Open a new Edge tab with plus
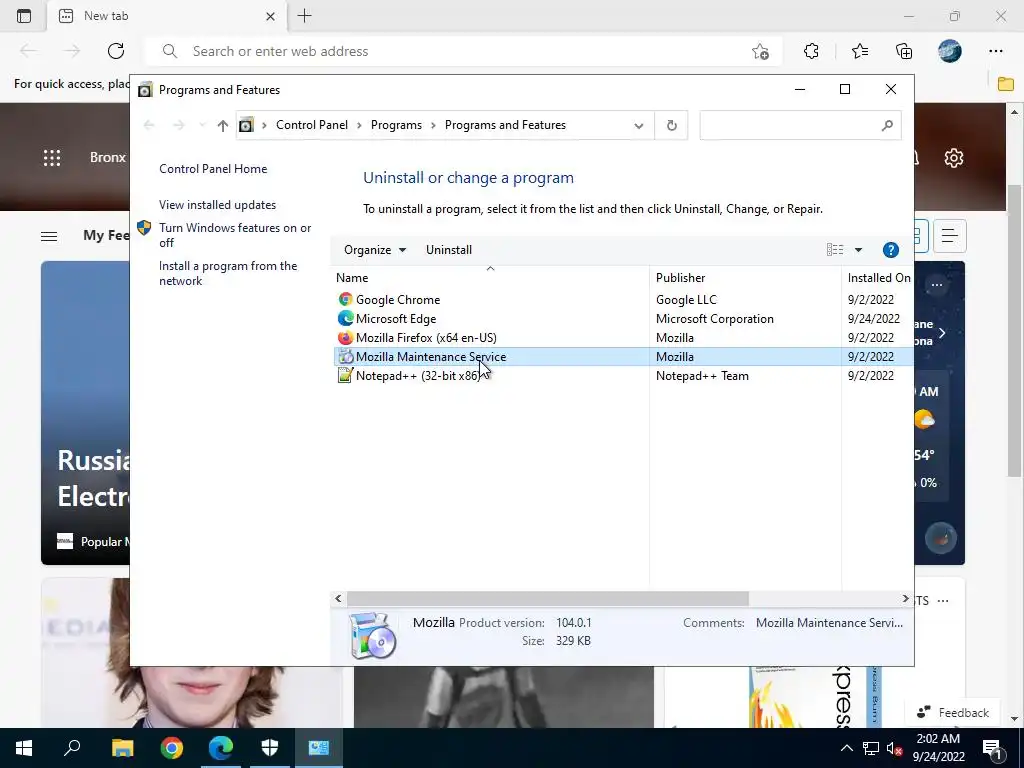 tap(304, 16)
